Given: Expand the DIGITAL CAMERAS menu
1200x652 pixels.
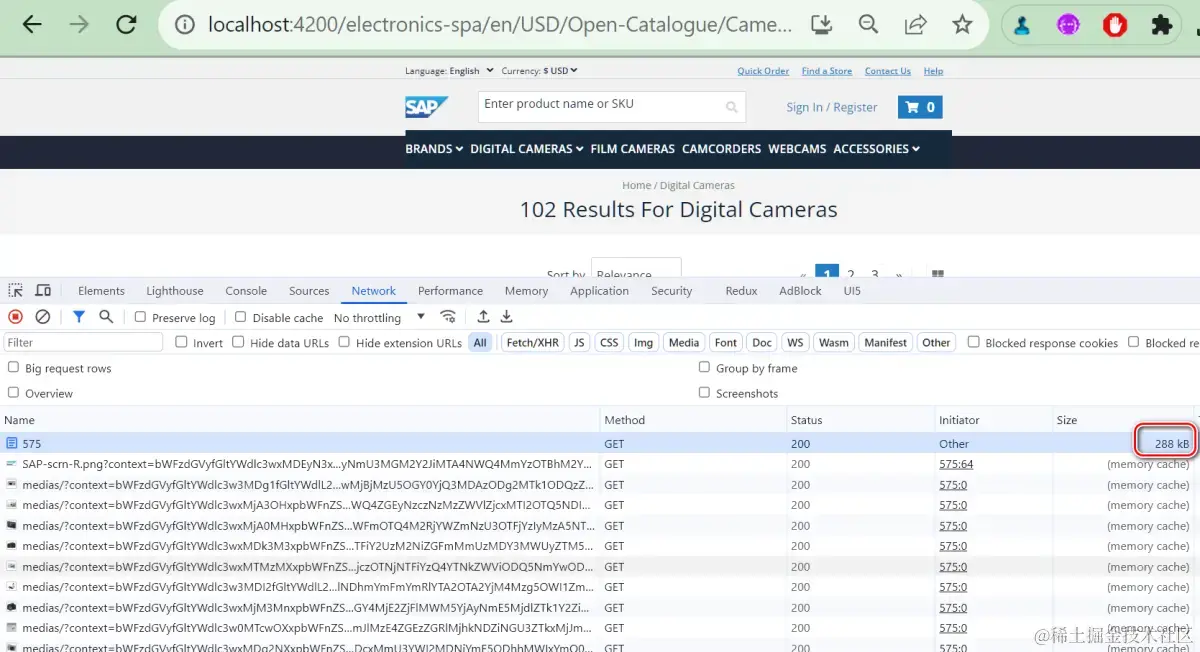Looking at the screenshot, I should 527,149.
